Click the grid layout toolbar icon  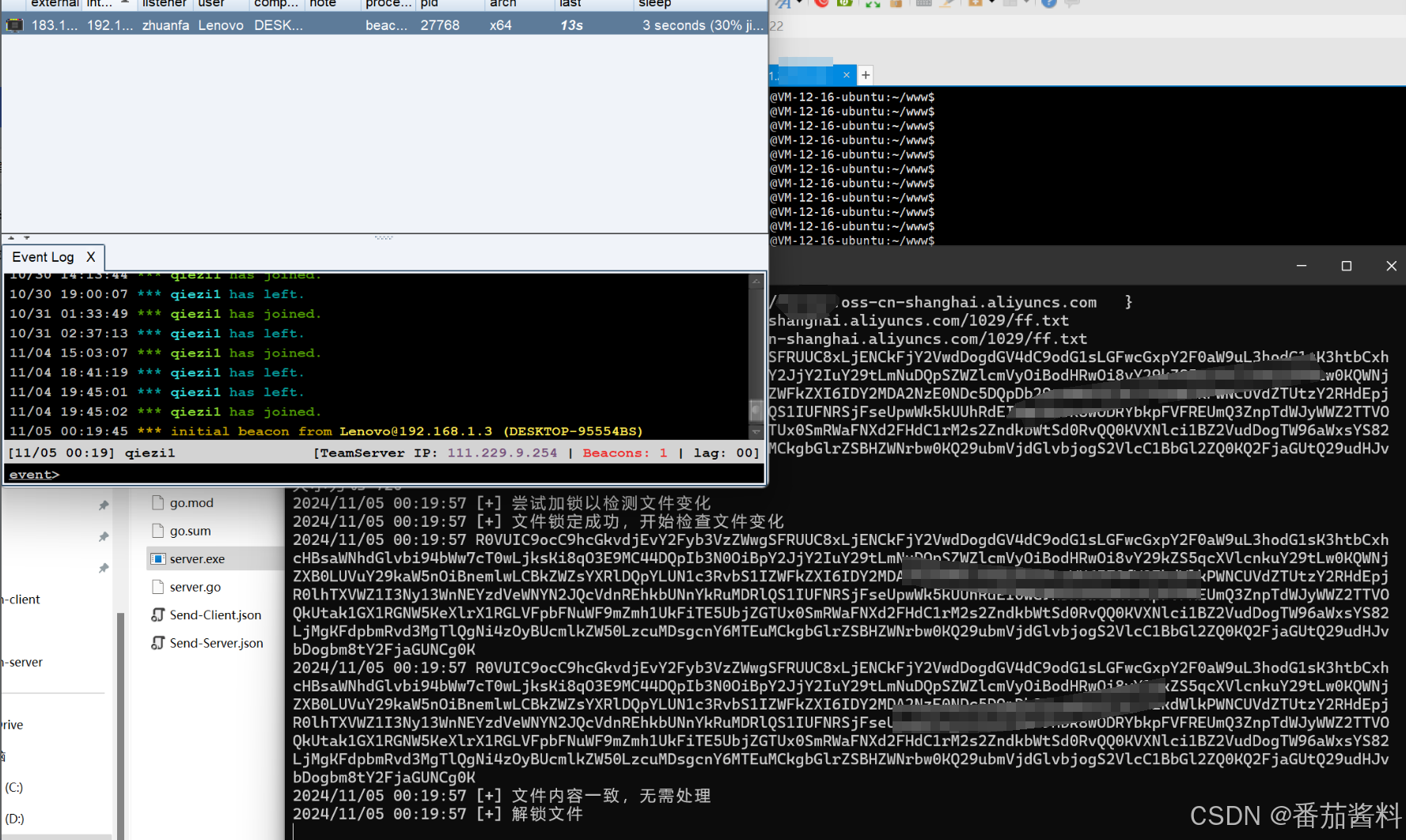point(1010,2)
